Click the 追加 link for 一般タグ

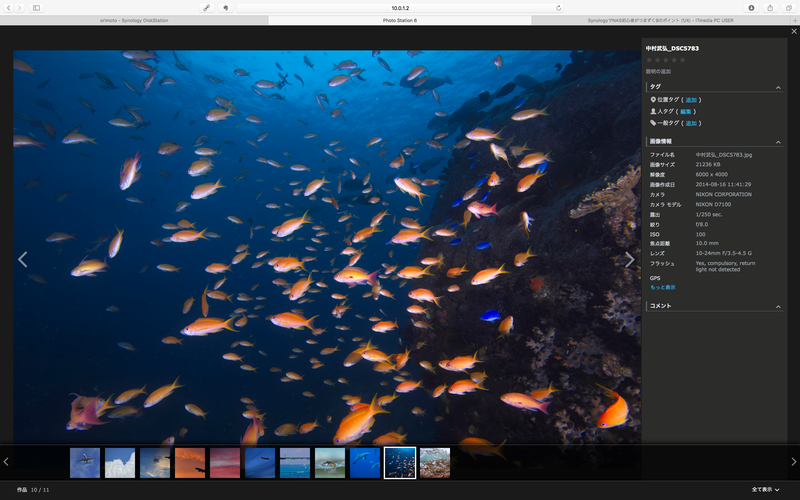click(x=691, y=123)
